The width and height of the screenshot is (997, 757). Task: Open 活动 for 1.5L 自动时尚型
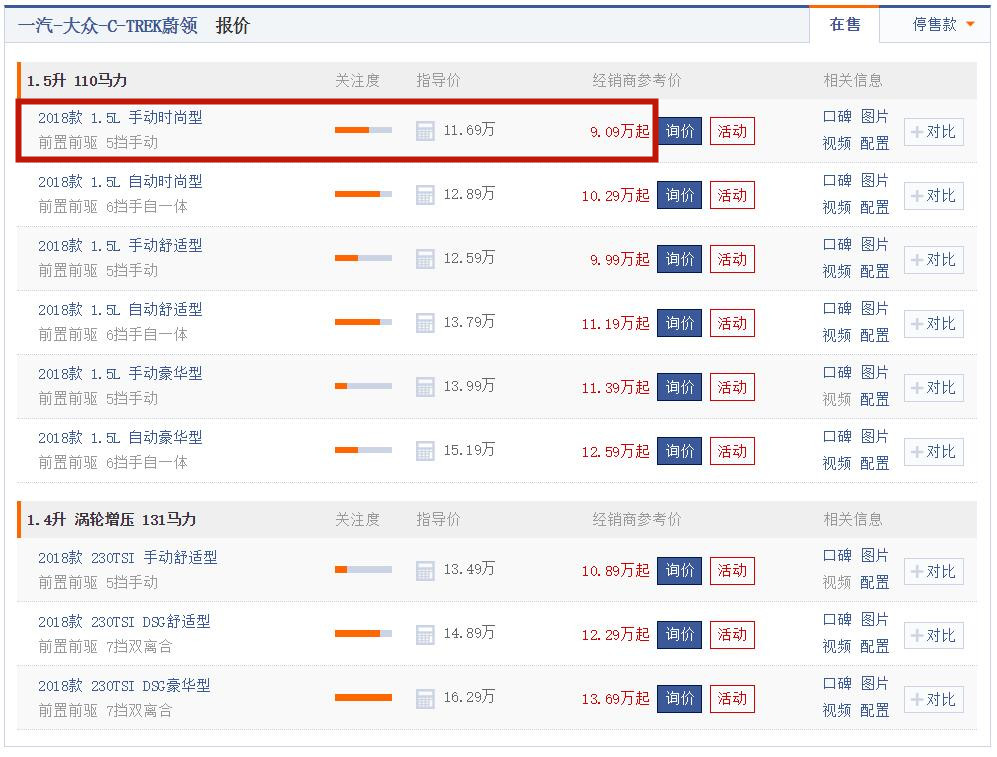(x=732, y=195)
